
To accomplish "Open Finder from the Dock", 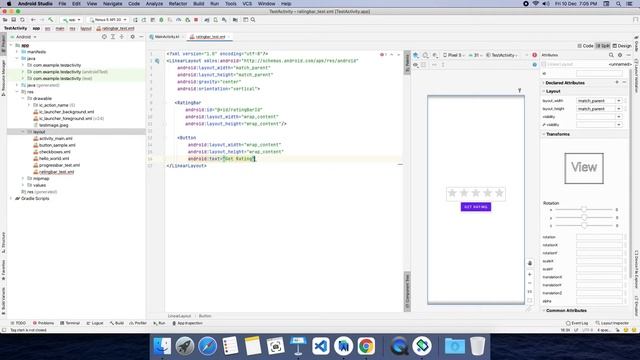I will 162,346.
